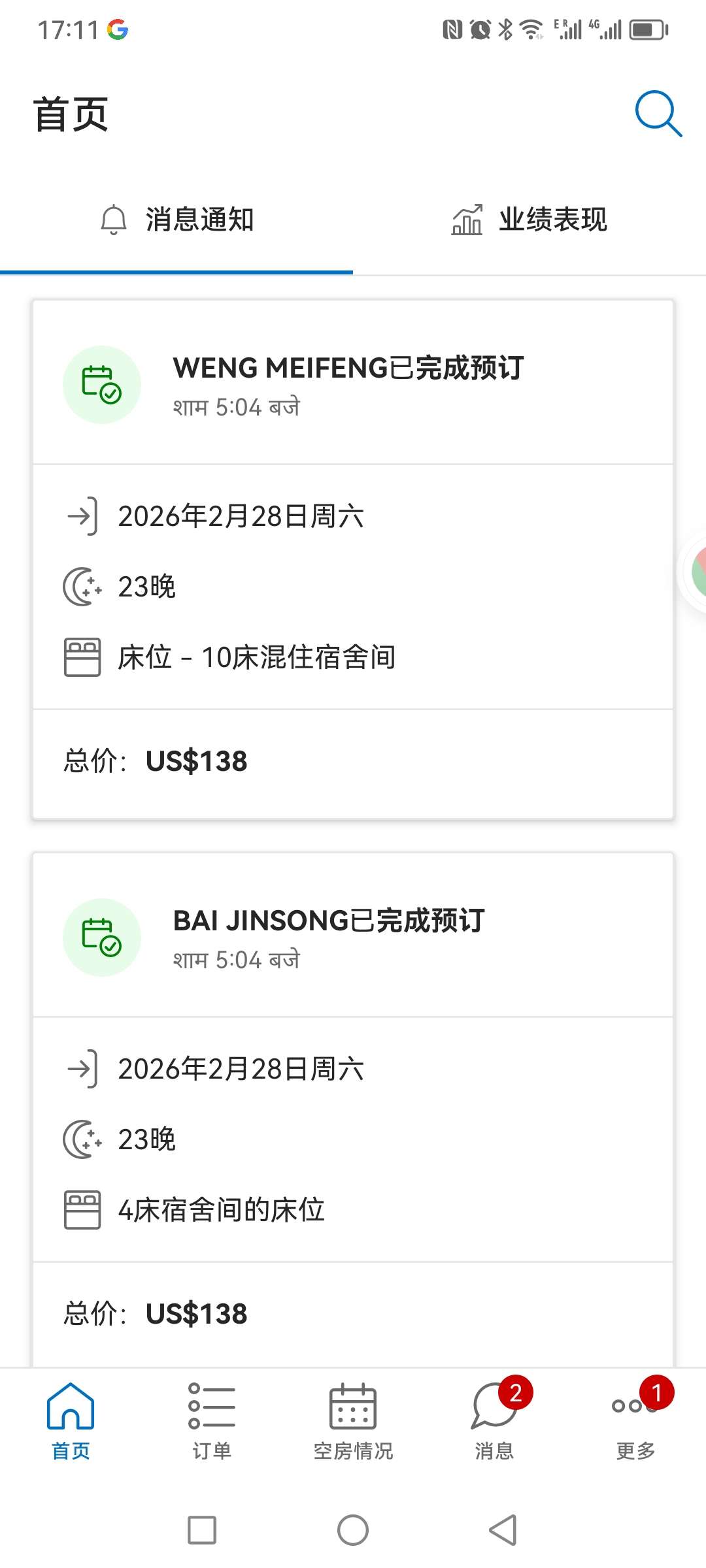Tap BAI JINSONG booking confirmed calendar icon
The height and width of the screenshot is (1568, 706).
point(101,937)
